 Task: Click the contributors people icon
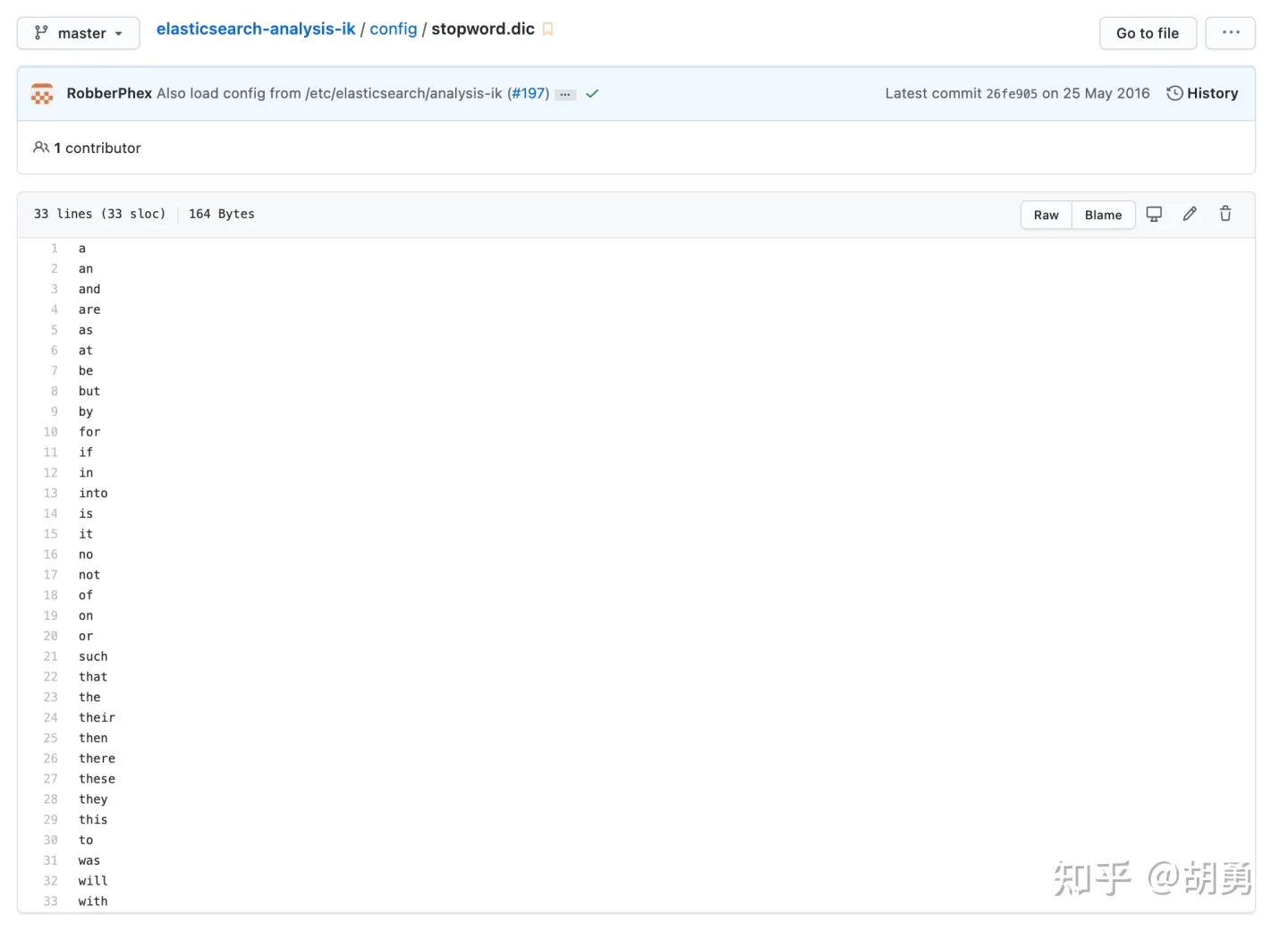coord(41,148)
